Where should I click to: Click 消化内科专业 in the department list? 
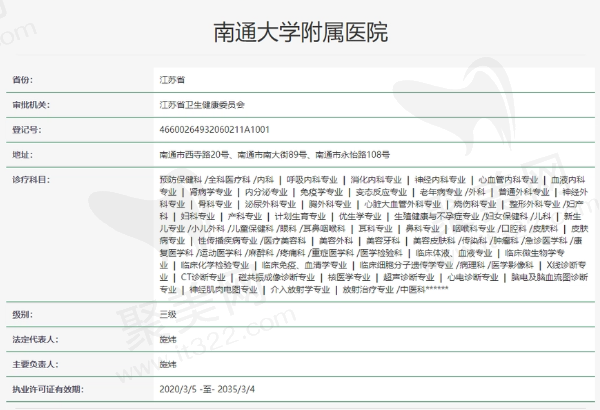pyautogui.click(x=376, y=180)
